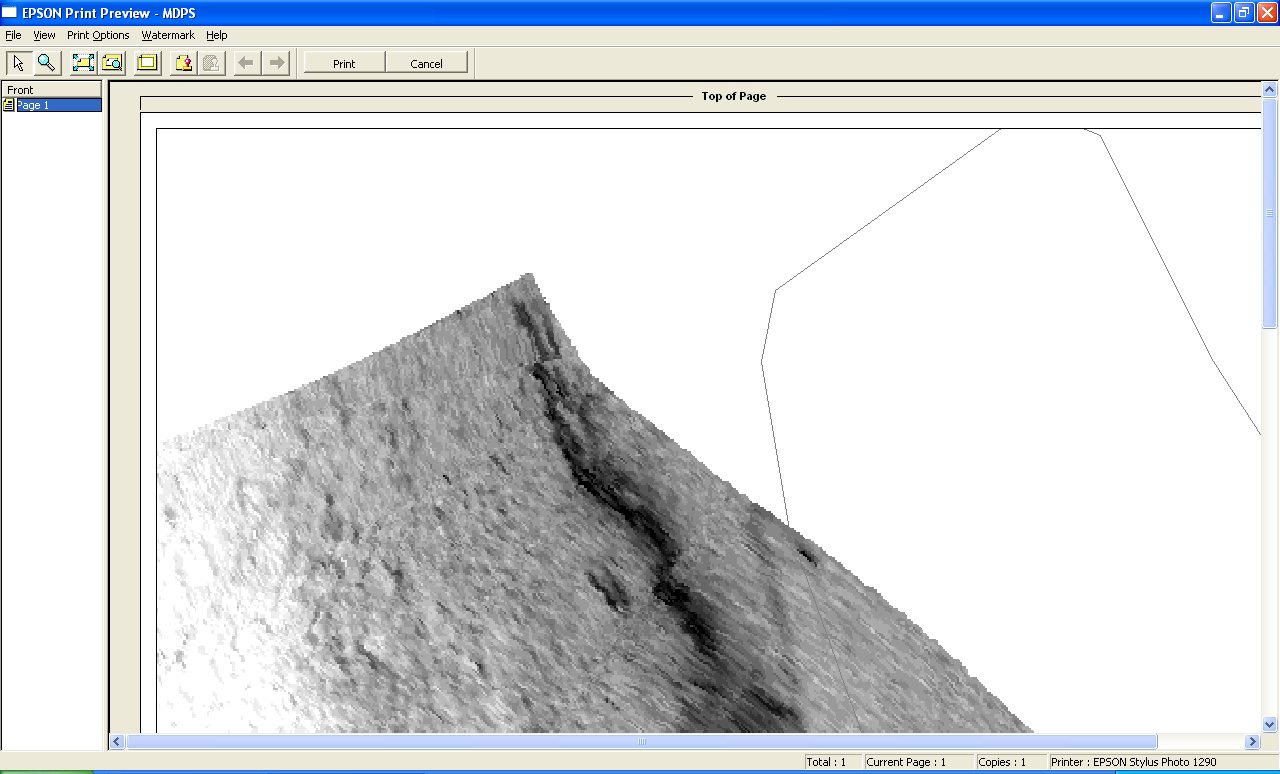The image size is (1280, 774).
Task: Open the Watermark menu
Action: click(x=168, y=35)
